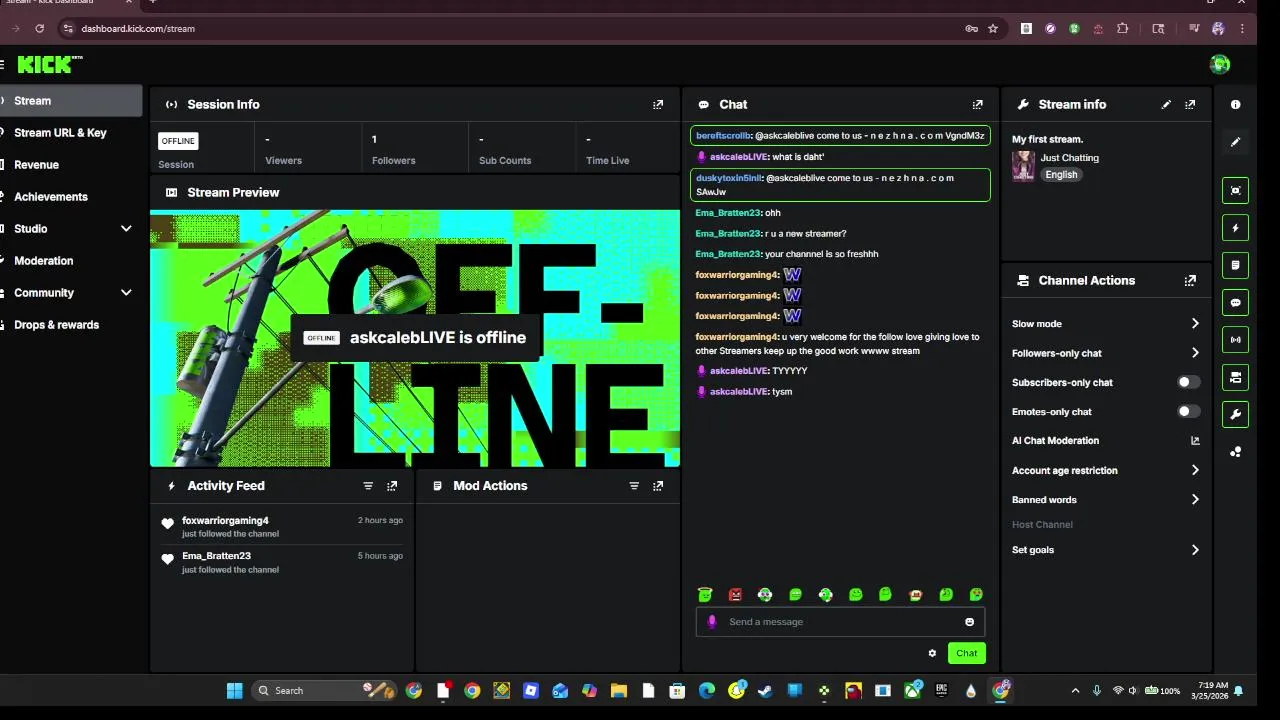
Task: Toggle Session Info broadcast widget in right rail
Action: click(x=1236, y=340)
